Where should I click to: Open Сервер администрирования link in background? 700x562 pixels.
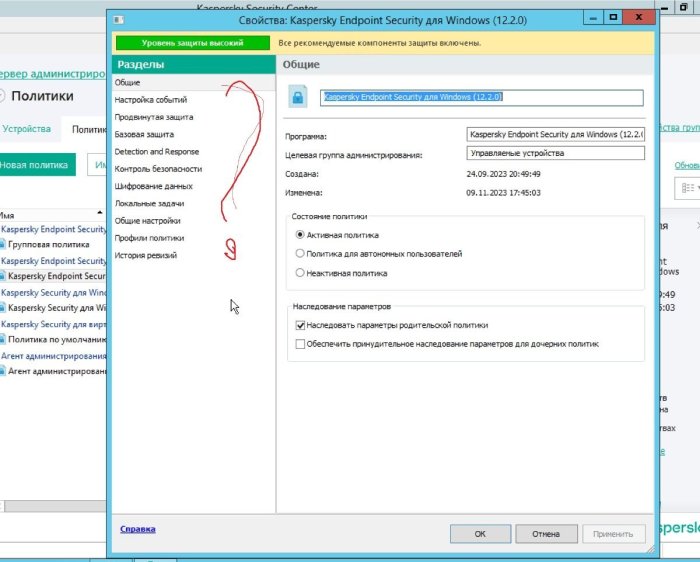tap(53, 74)
